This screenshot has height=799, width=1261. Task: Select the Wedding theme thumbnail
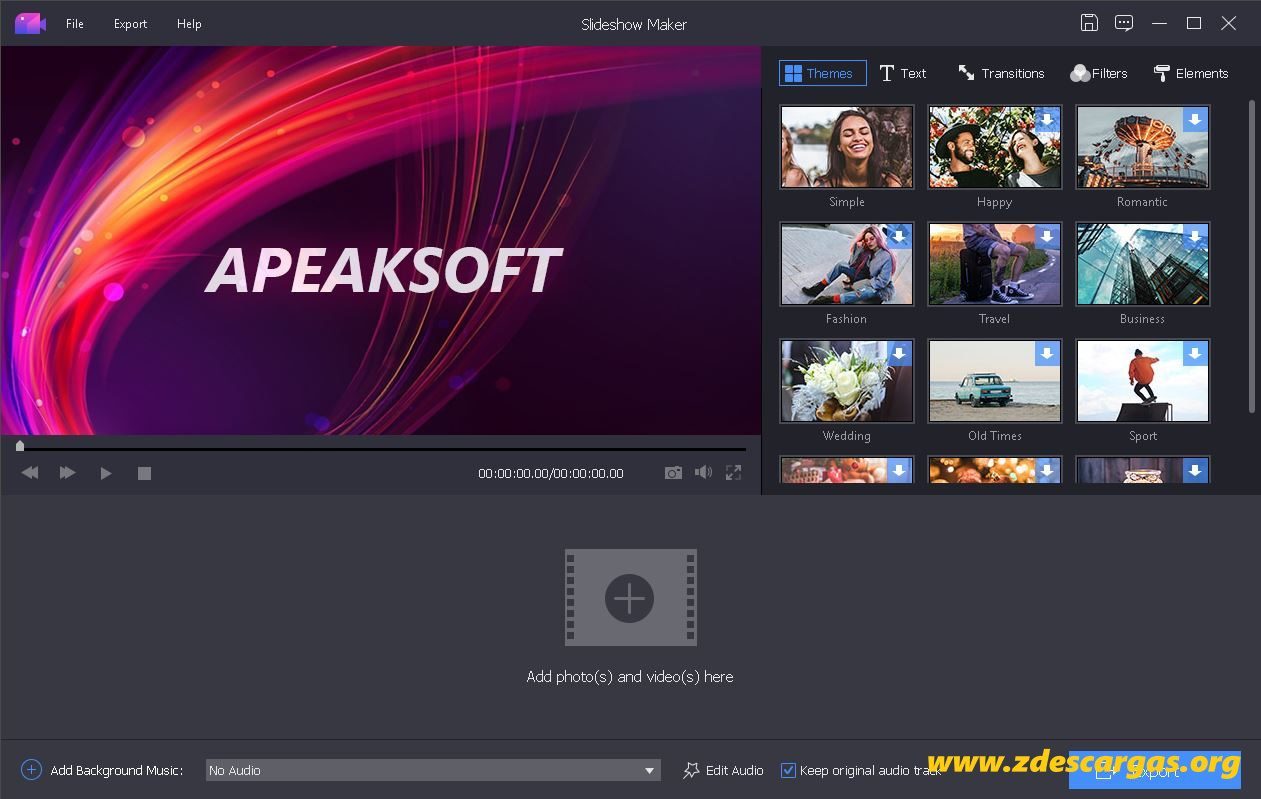click(x=847, y=381)
